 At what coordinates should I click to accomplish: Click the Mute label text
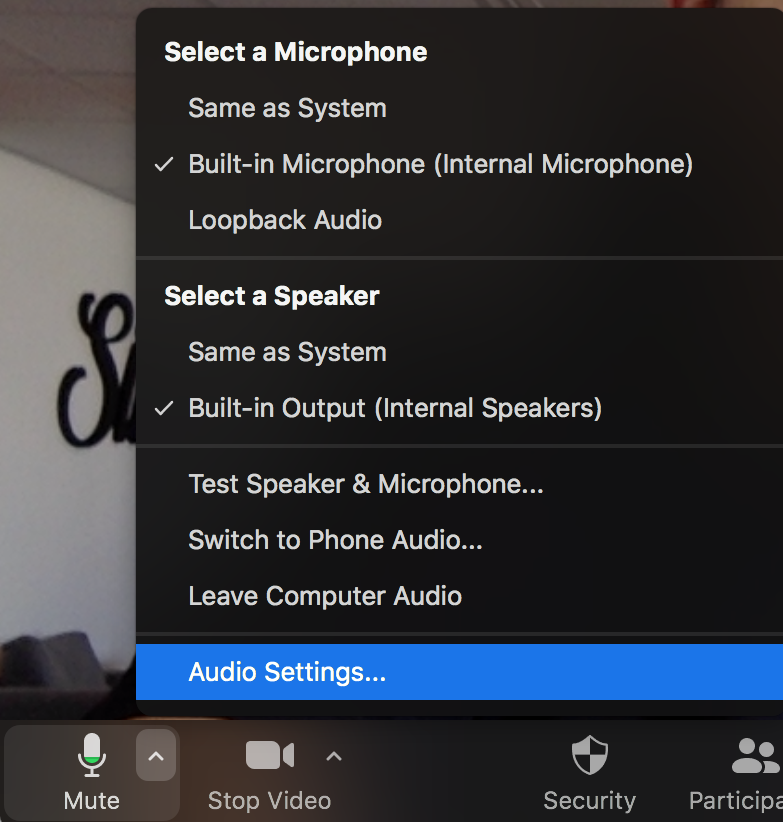click(x=92, y=801)
